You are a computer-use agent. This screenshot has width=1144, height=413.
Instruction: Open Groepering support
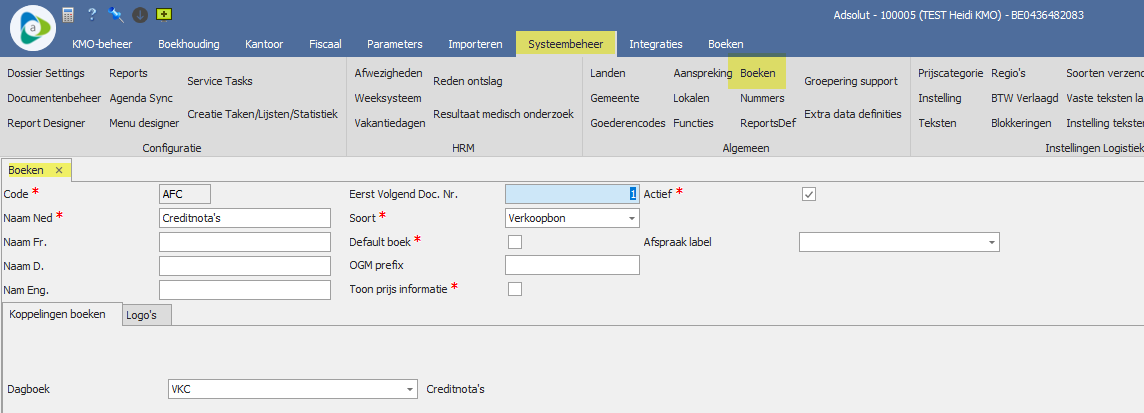pyautogui.click(x=851, y=81)
